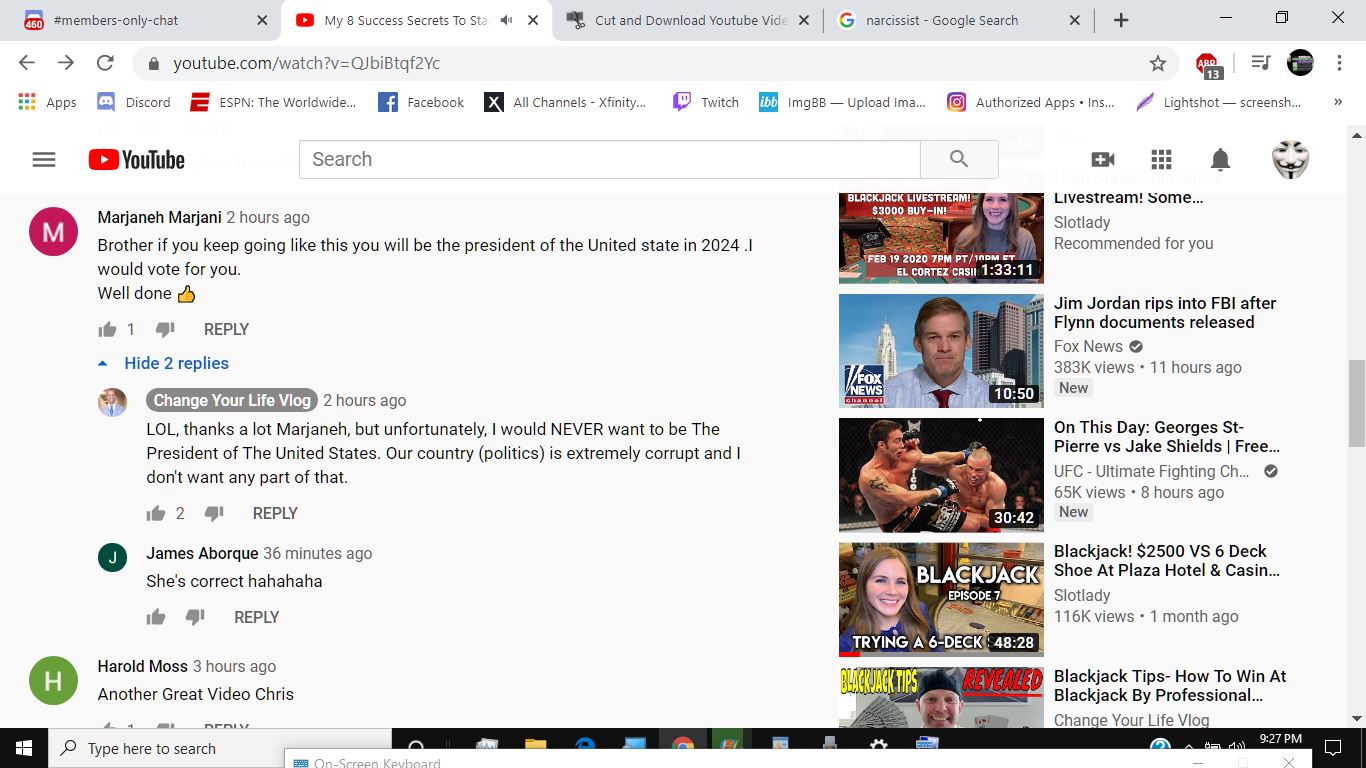Open the account avatar menu
The width and height of the screenshot is (1366, 768).
(x=1290, y=160)
